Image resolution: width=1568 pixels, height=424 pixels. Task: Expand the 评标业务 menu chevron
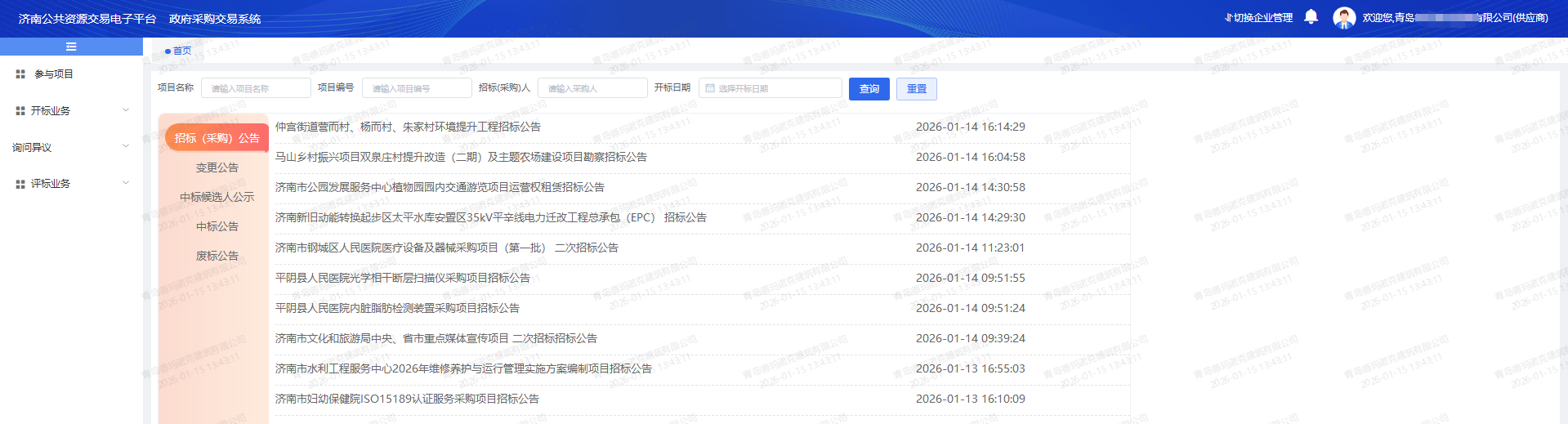coord(126,184)
